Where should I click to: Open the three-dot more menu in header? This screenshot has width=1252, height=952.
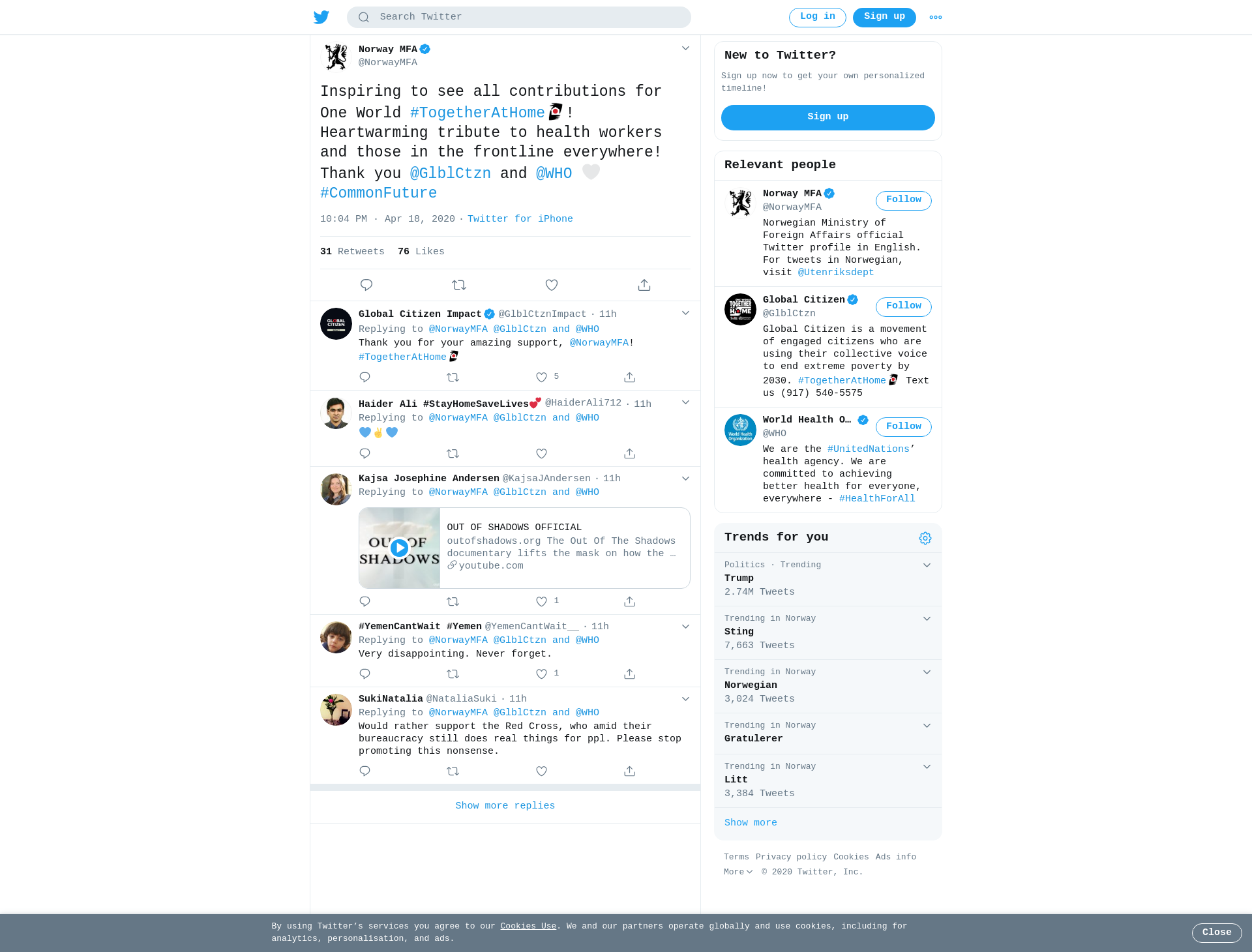(x=936, y=18)
